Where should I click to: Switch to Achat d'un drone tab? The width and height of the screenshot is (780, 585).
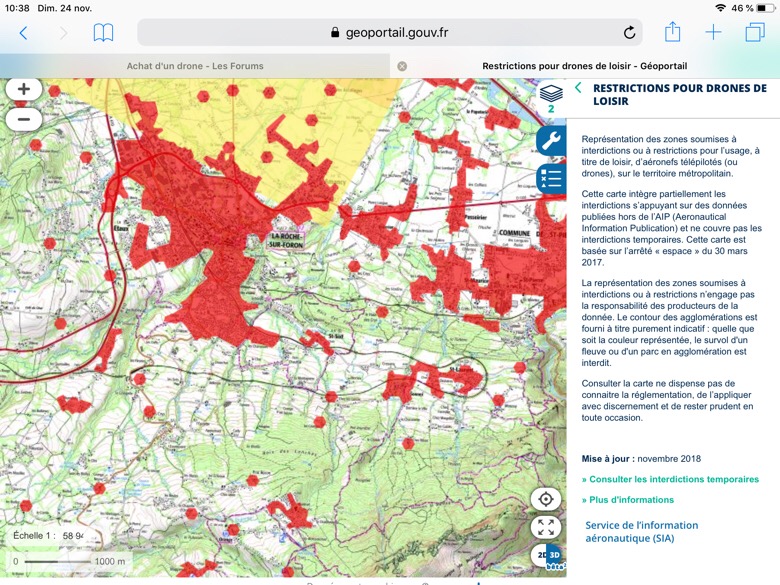point(195,66)
